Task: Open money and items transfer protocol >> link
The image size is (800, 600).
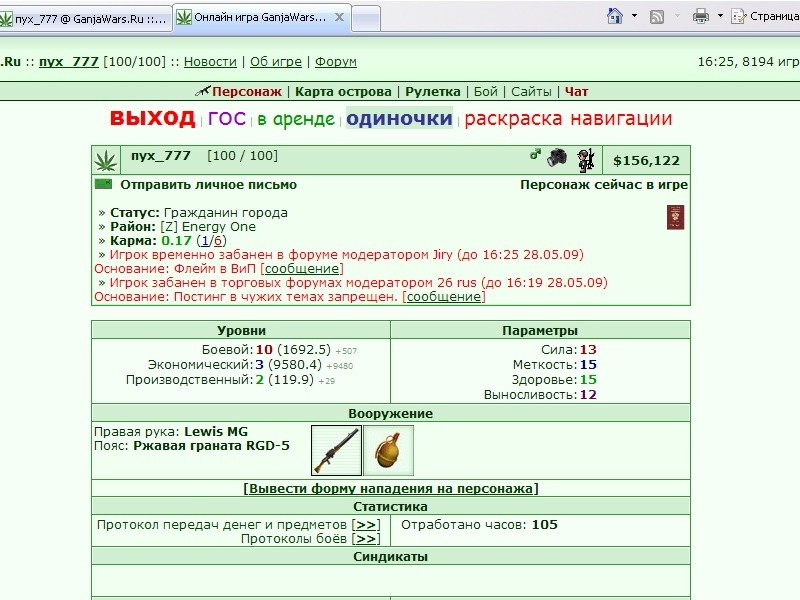Action: (366, 525)
